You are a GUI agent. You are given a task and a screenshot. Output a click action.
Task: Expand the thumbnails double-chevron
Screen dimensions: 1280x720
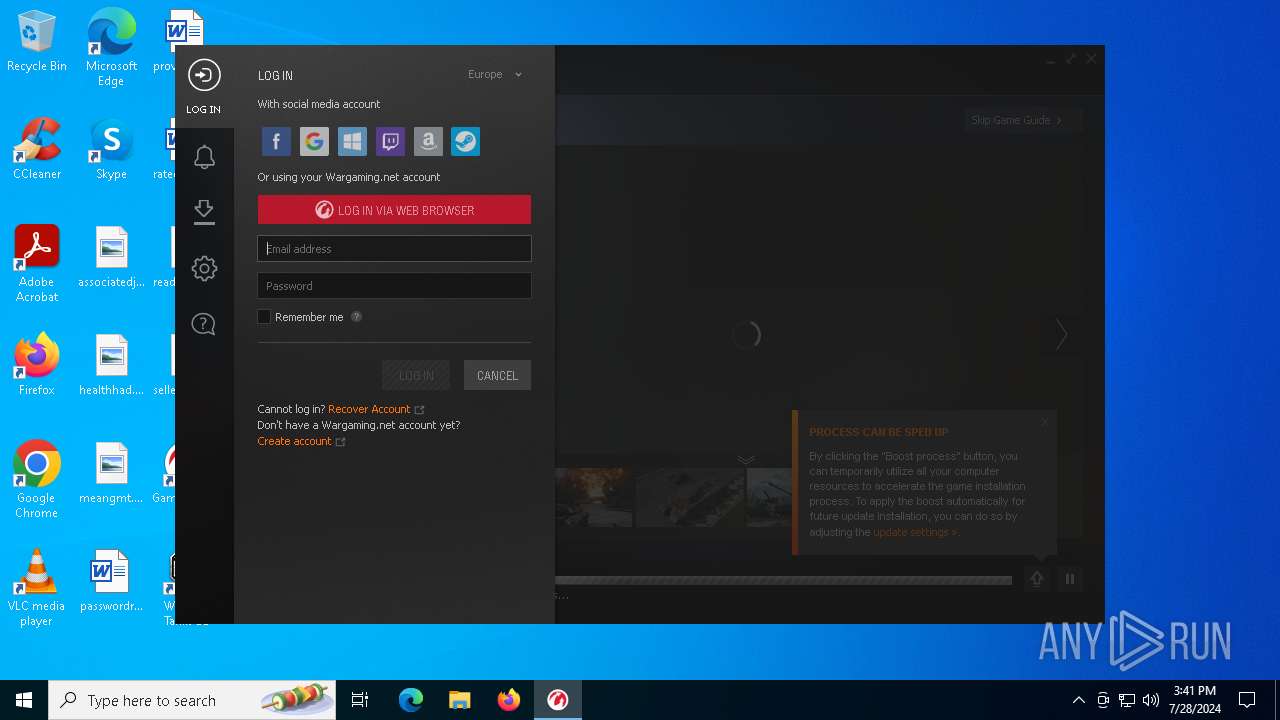tap(746, 460)
